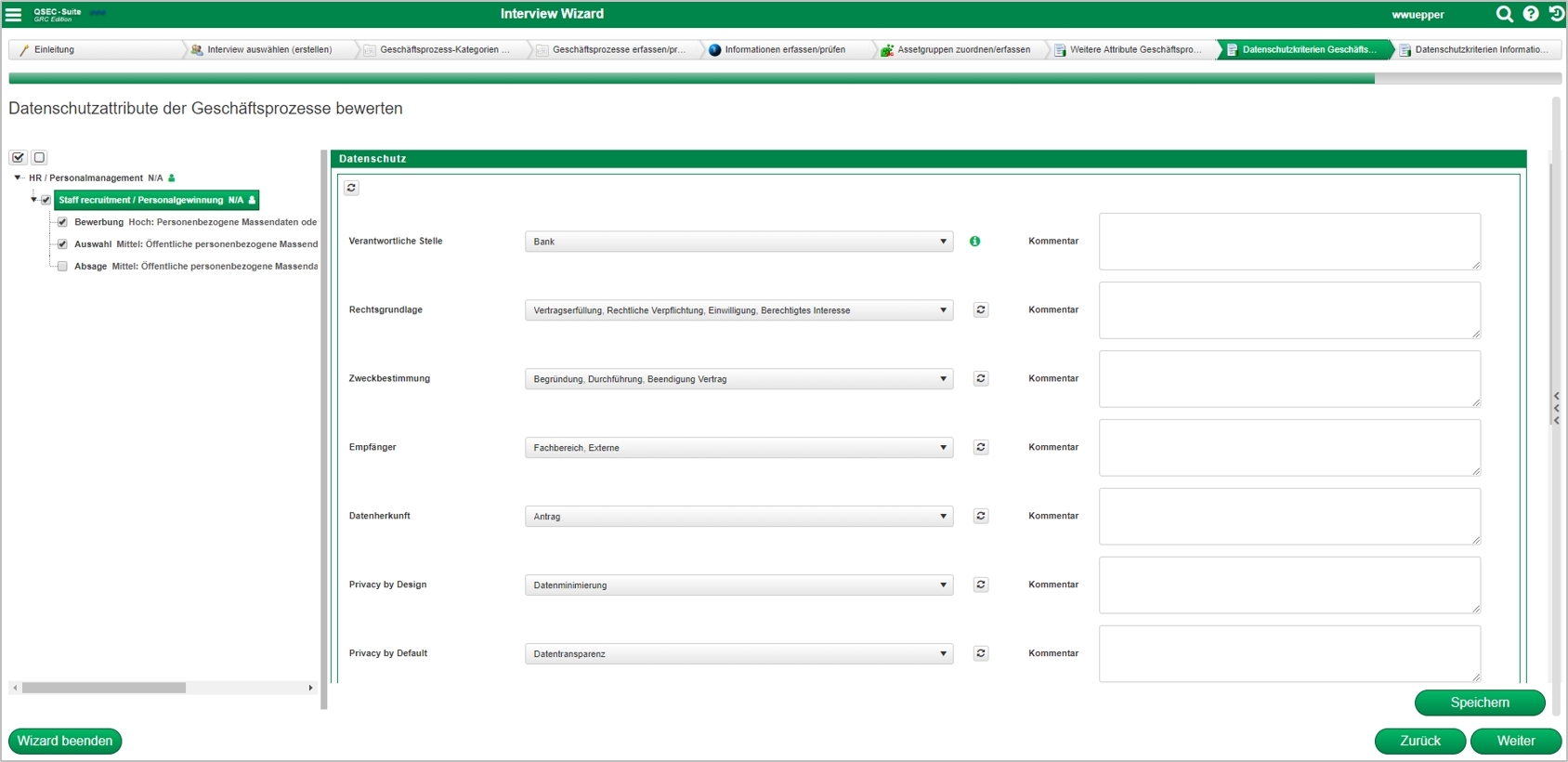The image size is (1568, 762).
Task: Click the tree scrollbar's left arrow
Action: click(x=15, y=689)
